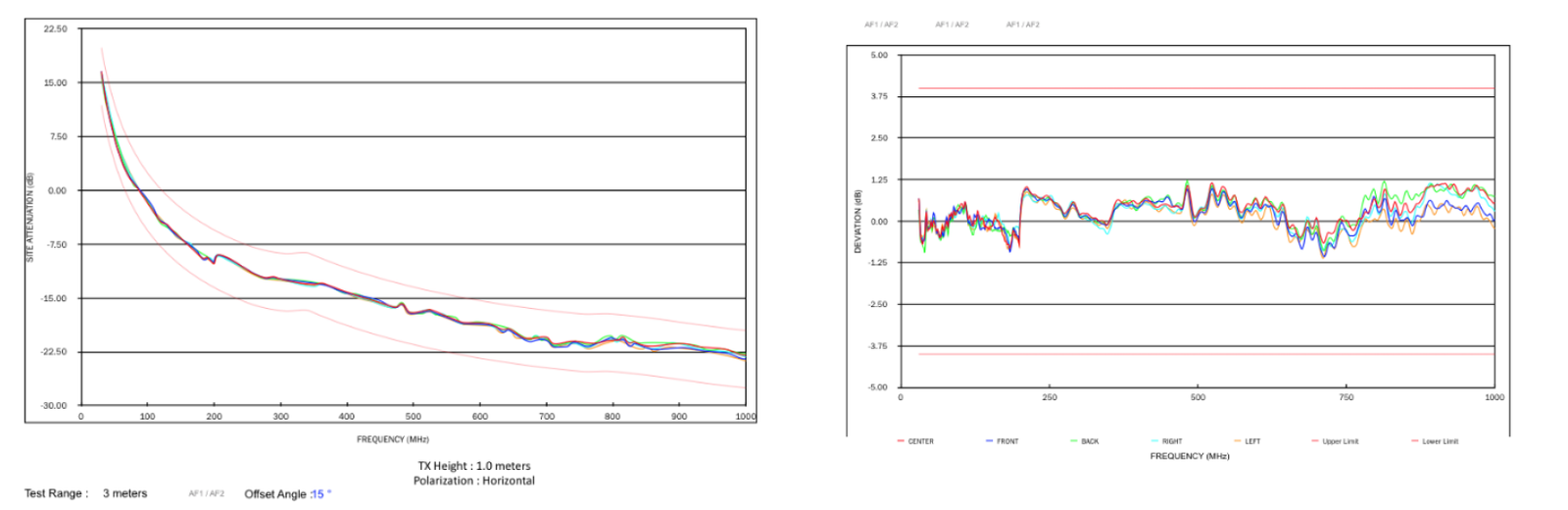The image size is (1568, 510).
Task: Select the Lower Limit legend item
Action: pyautogui.click(x=1440, y=441)
